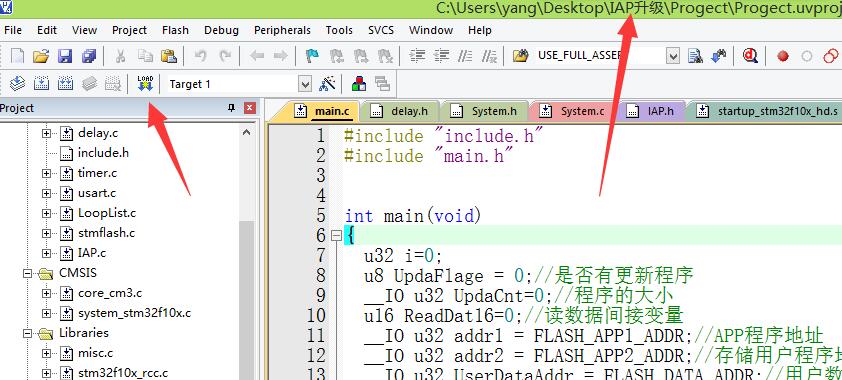Click Project tree scrollbar up arrow

[246, 132]
